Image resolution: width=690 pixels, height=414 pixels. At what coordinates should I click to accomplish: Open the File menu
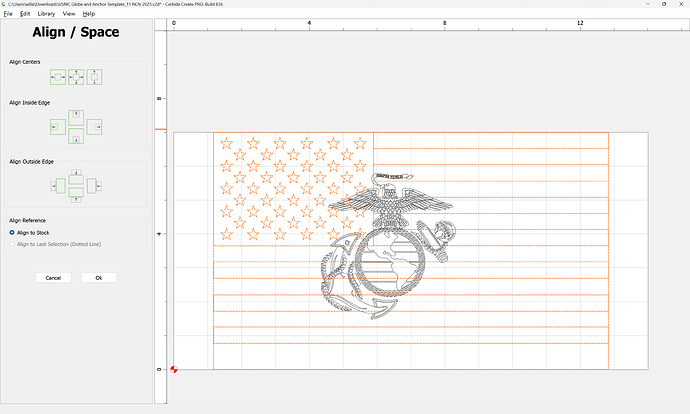coord(8,14)
